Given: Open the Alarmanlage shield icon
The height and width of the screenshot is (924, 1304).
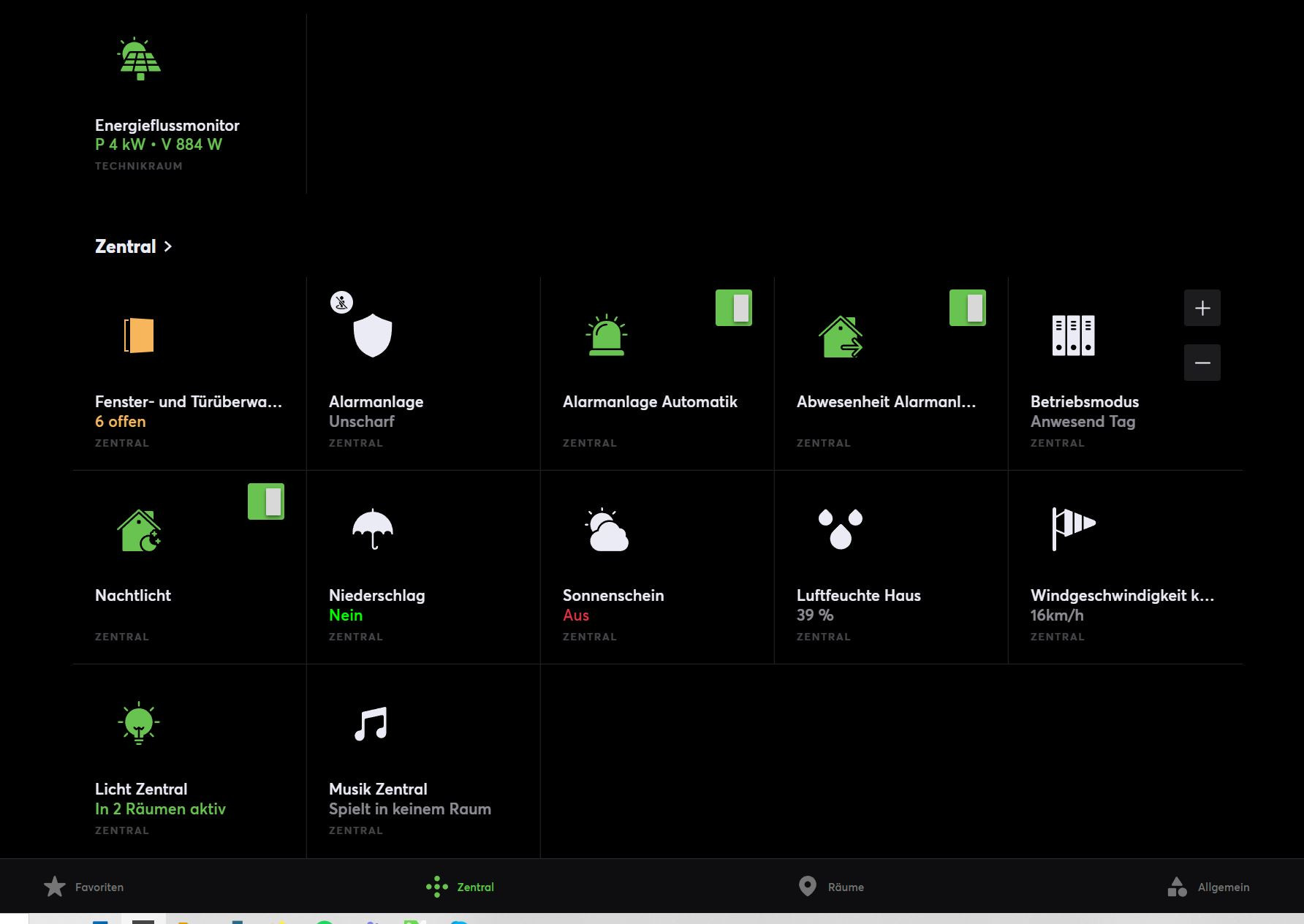Looking at the screenshot, I should pos(372,336).
